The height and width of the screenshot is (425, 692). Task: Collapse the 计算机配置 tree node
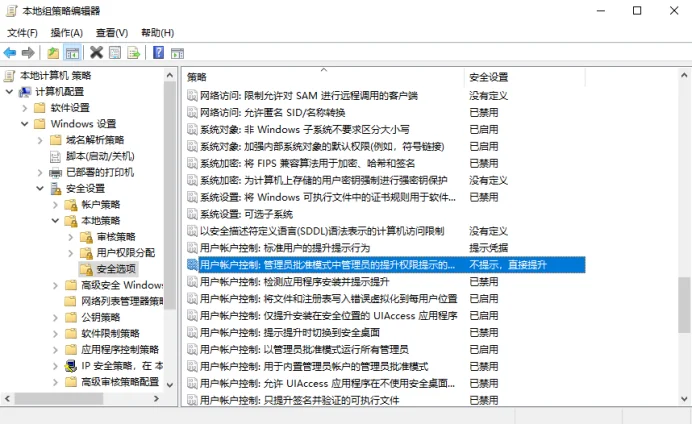[10, 92]
